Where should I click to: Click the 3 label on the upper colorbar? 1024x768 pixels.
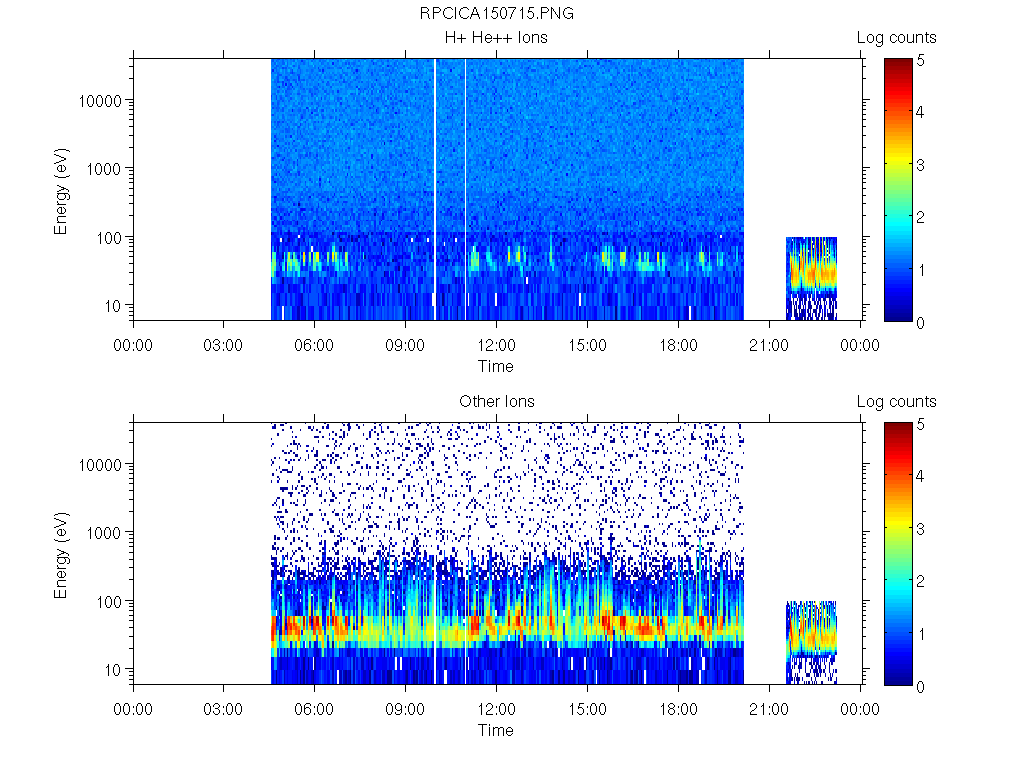click(920, 165)
